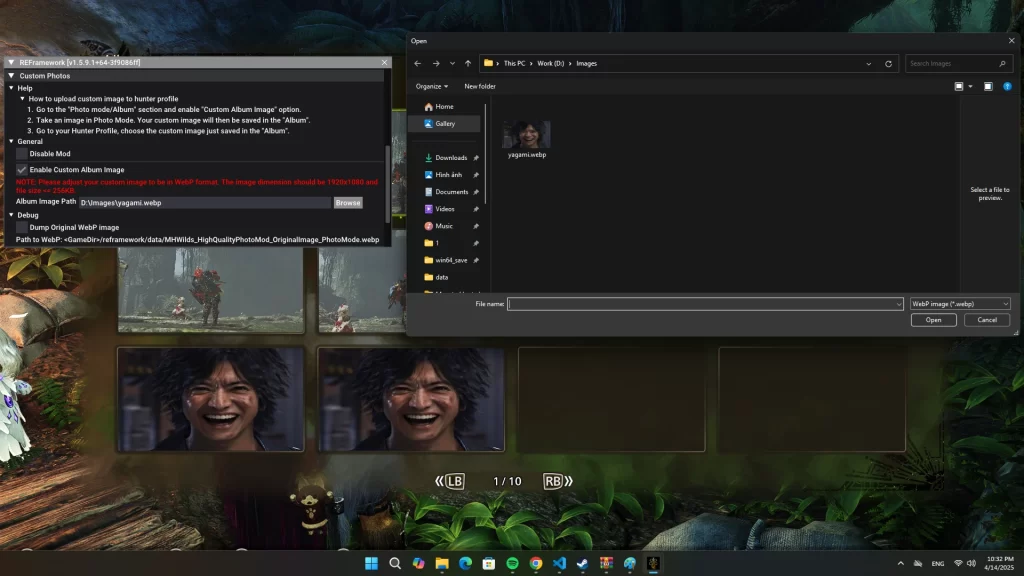
Task: Click the Downloads pin icon in sidebar
Action: [x=476, y=158]
